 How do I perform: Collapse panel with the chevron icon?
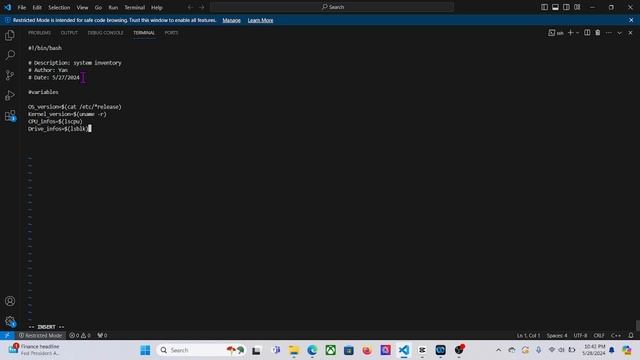click(x=620, y=33)
